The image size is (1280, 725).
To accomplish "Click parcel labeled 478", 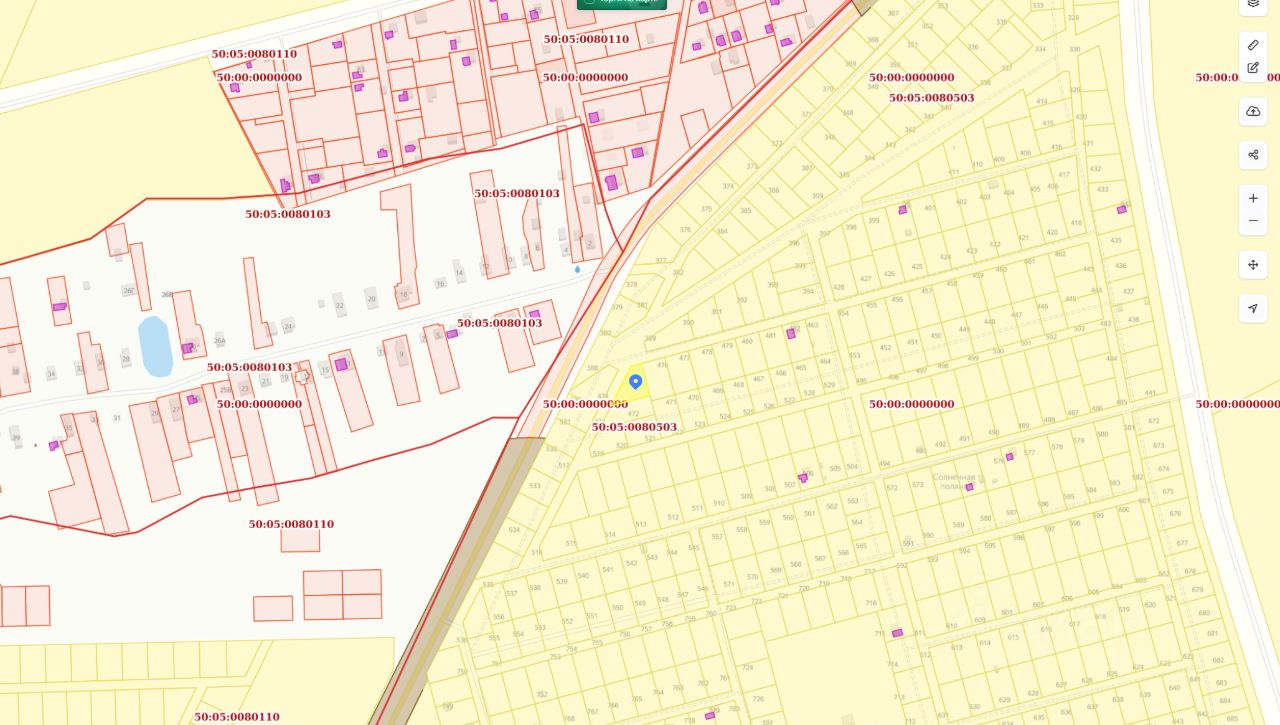I will [x=707, y=352].
